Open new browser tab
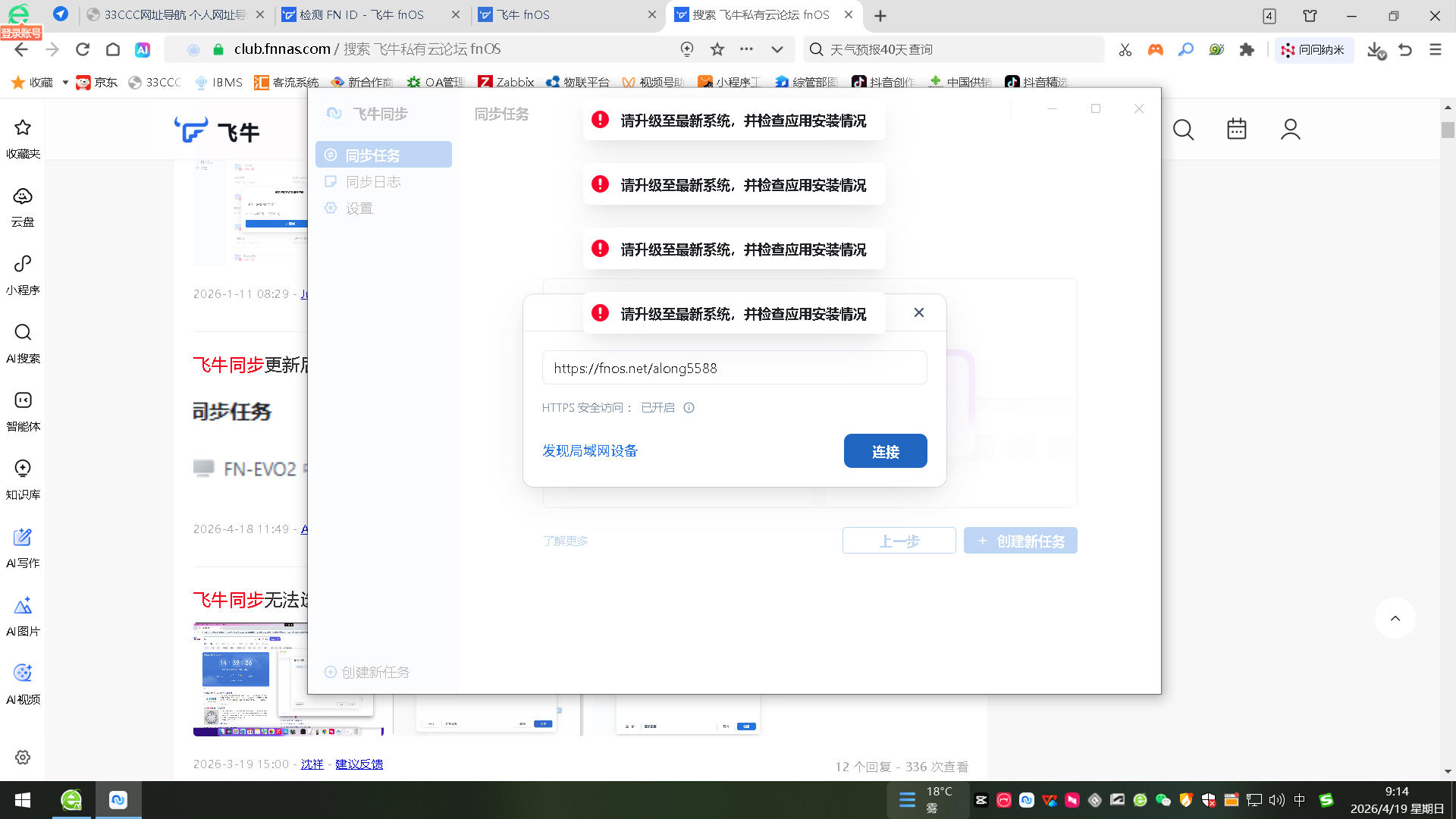1456x819 pixels. 880,15
